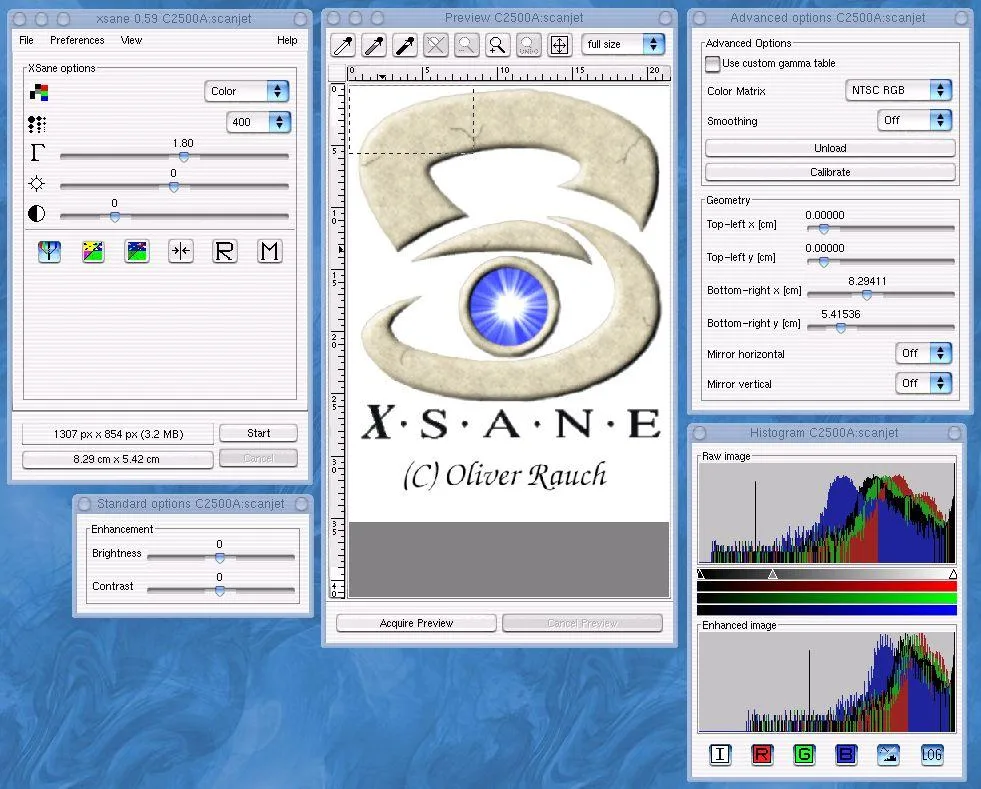This screenshot has height=789, width=981.
Task: Open the Preferences menu
Action: coord(77,41)
